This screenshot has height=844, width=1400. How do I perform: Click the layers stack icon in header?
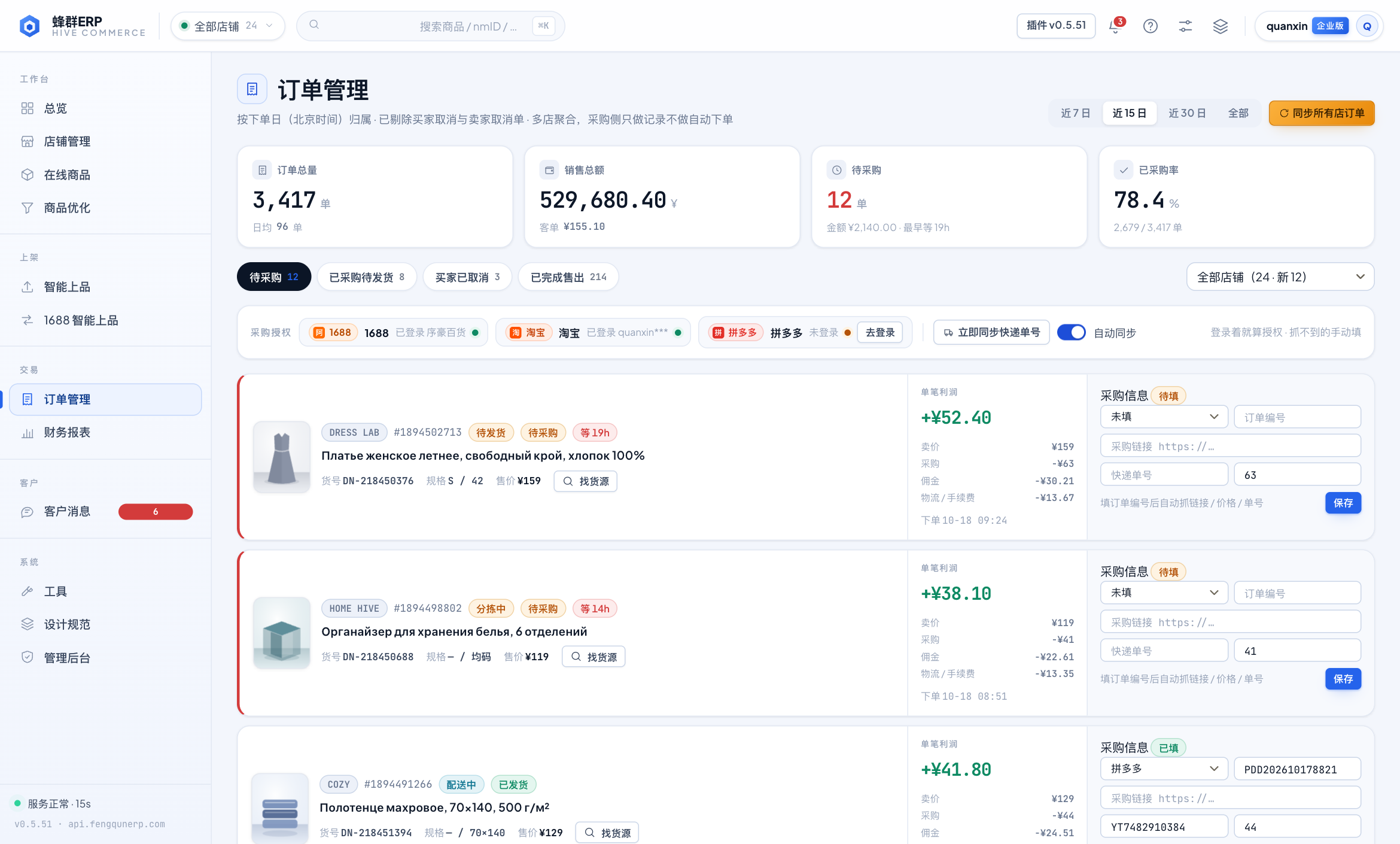(x=1220, y=26)
